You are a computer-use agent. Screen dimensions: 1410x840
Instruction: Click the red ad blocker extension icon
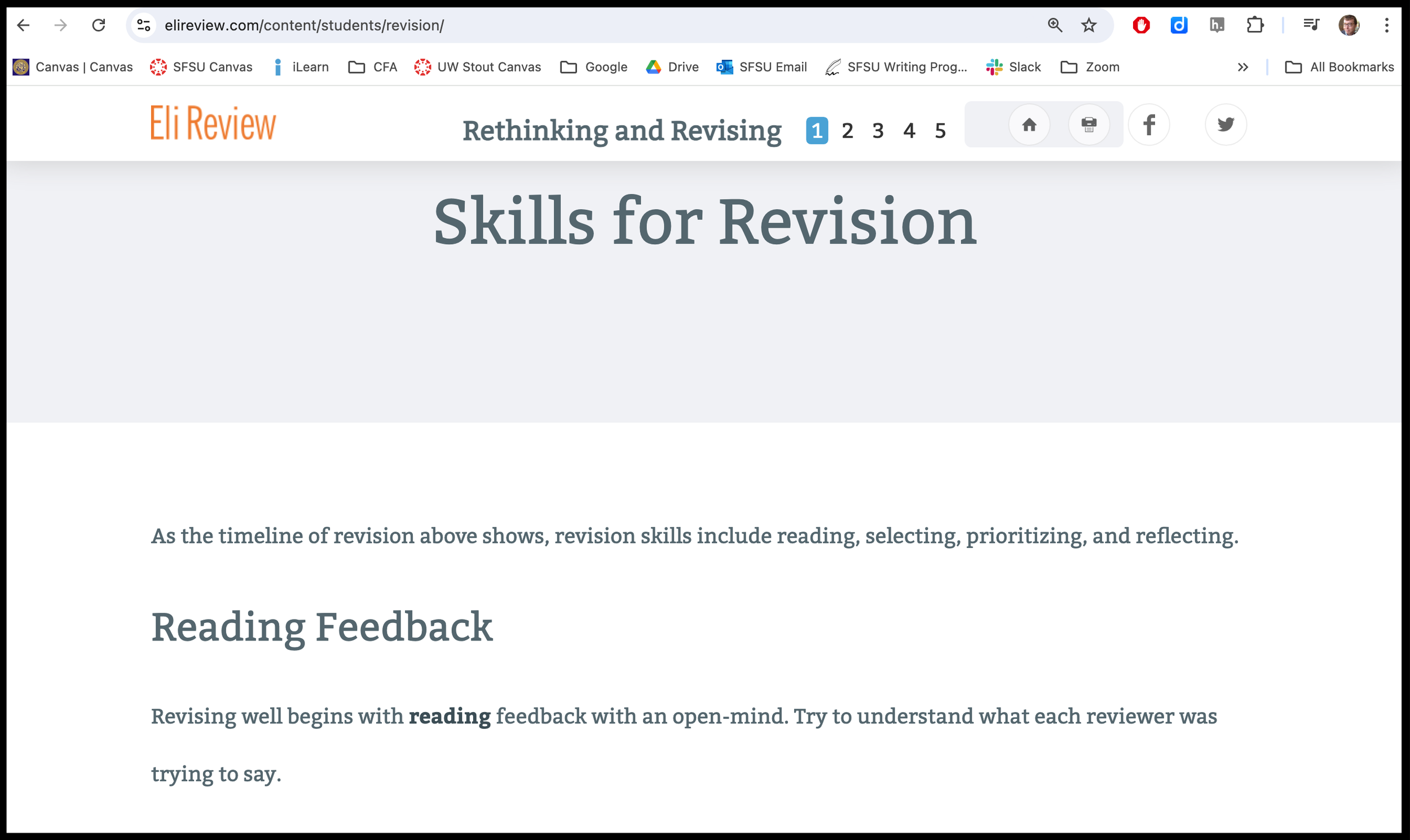(x=1141, y=25)
